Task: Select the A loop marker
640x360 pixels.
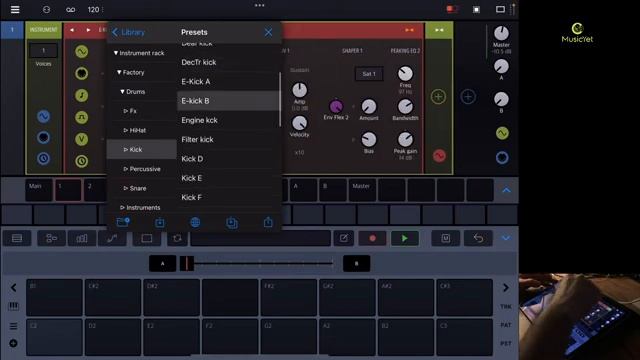Action: pos(162,263)
